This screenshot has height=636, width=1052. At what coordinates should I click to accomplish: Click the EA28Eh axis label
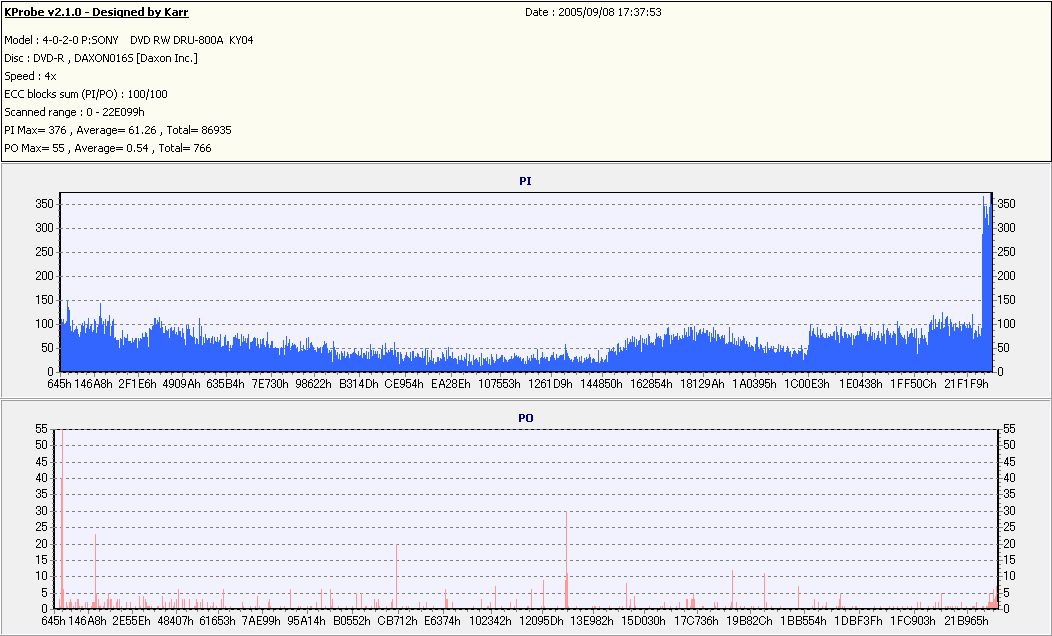click(451, 384)
